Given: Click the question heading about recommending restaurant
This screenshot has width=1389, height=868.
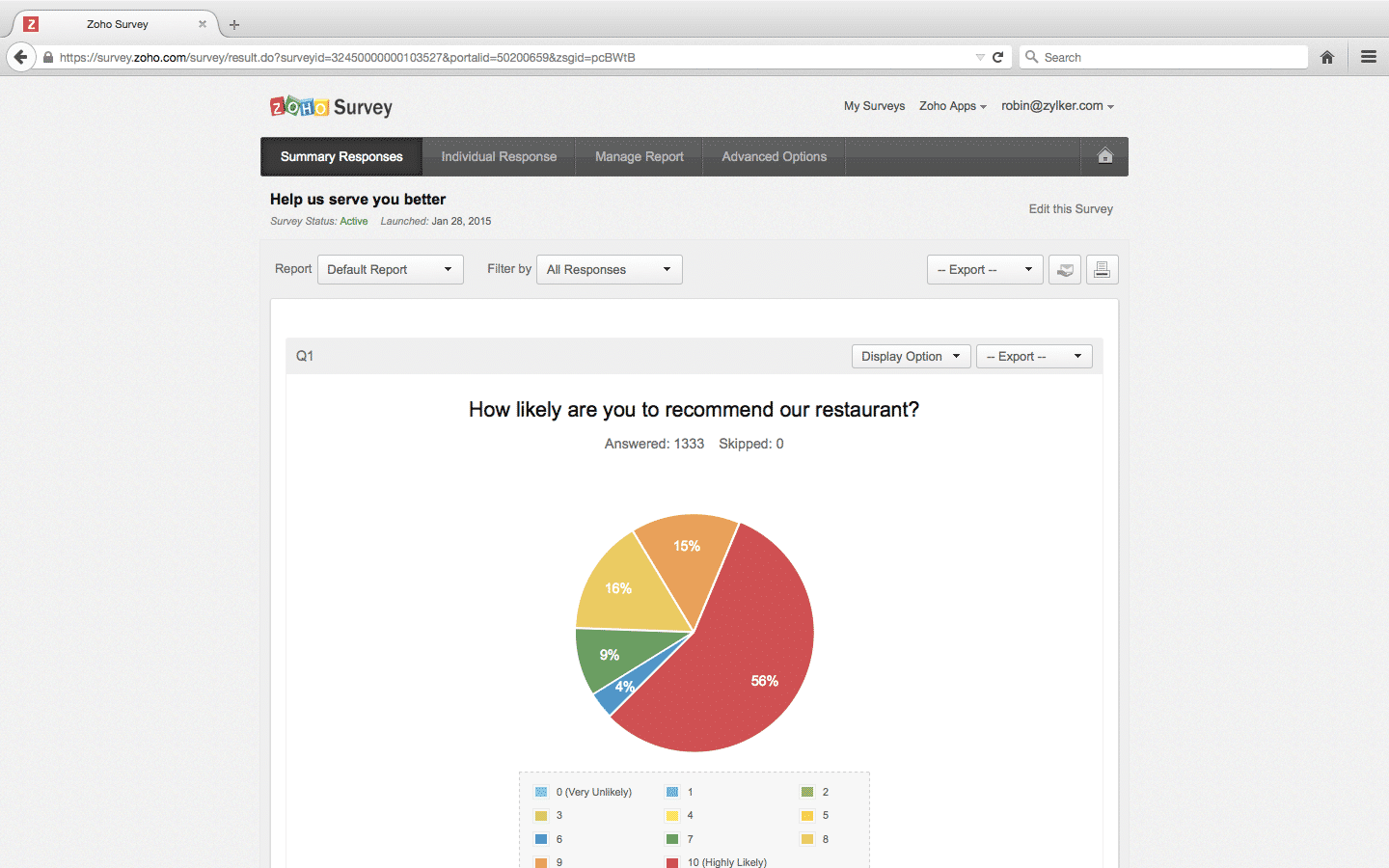Looking at the screenshot, I should [x=694, y=410].
